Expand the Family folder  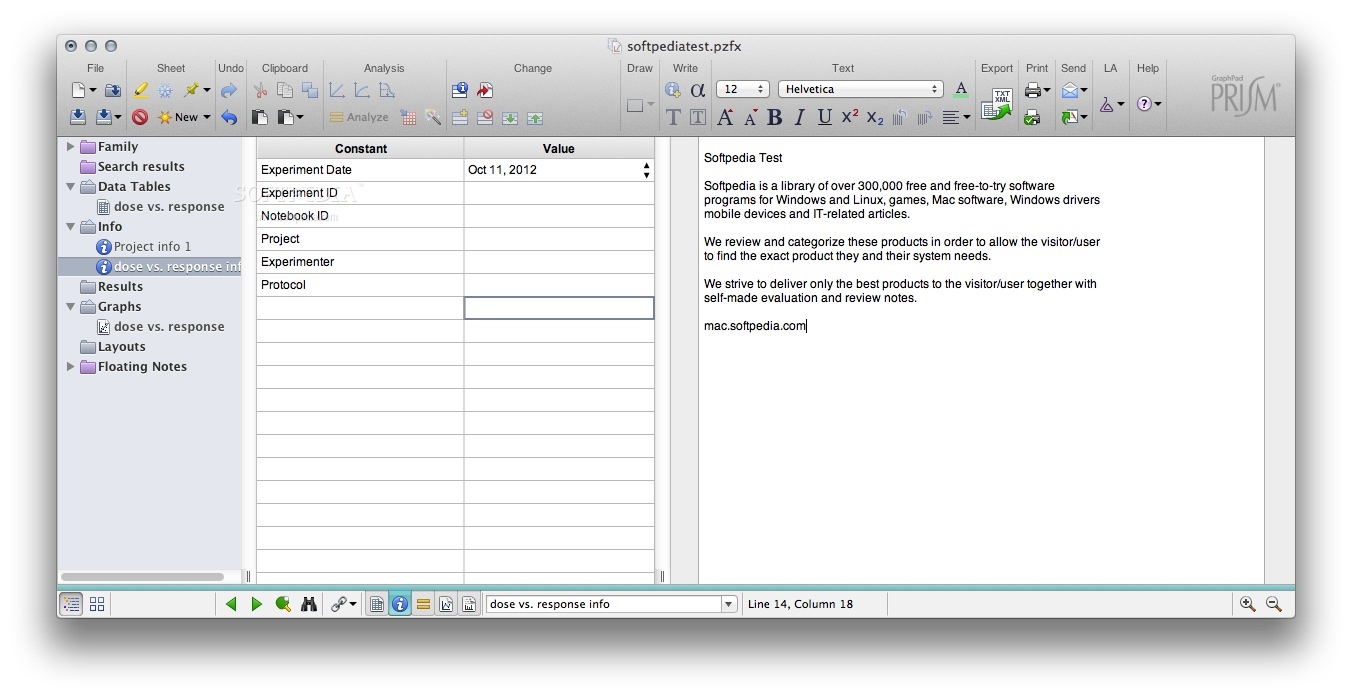(x=70, y=146)
